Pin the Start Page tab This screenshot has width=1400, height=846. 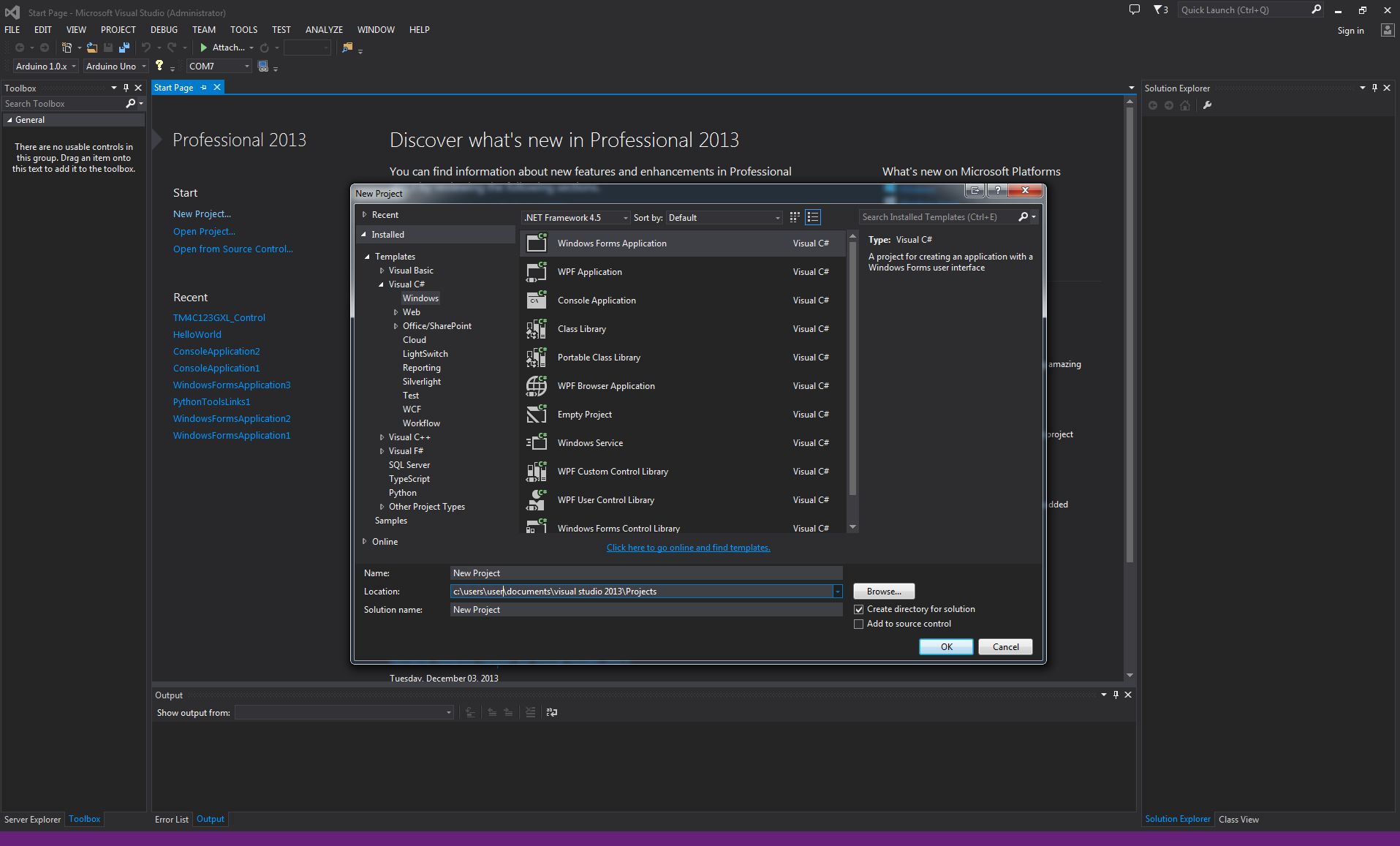tap(204, 88)
